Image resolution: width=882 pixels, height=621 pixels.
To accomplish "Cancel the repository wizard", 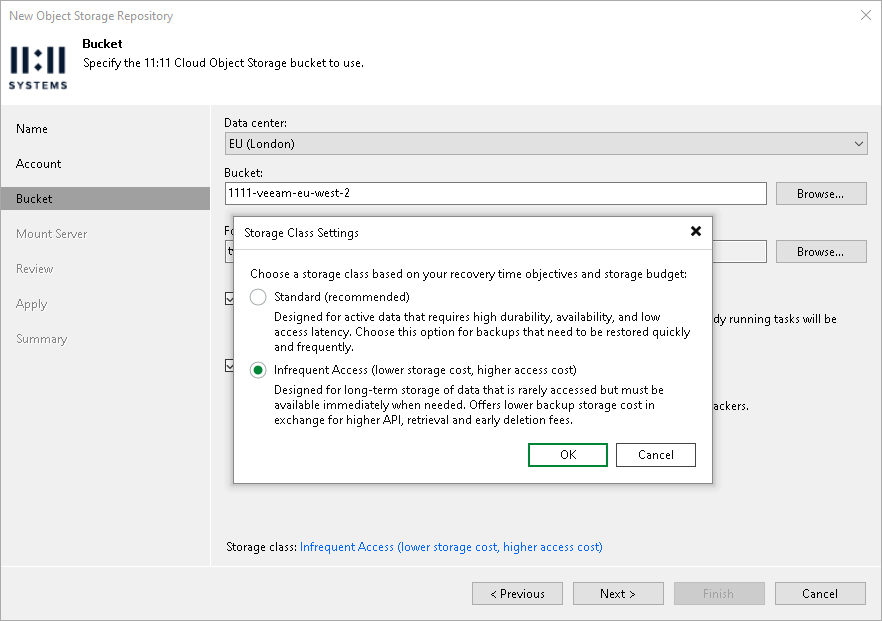I will pos(820,593).
